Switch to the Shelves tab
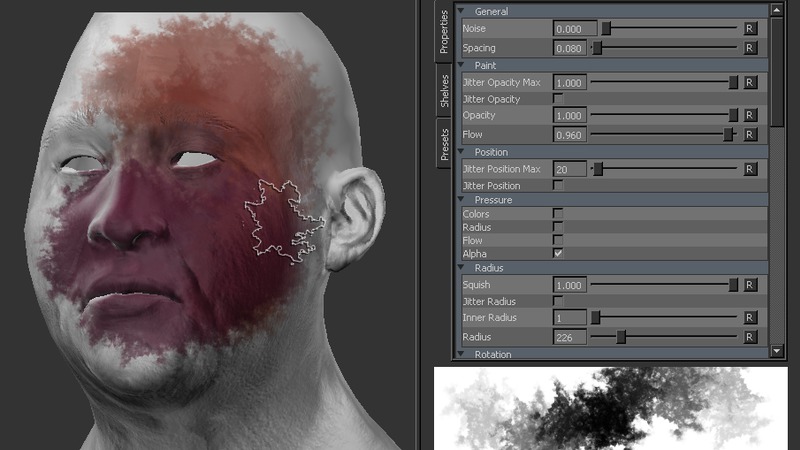800x450 pixels. pos(444,91)
